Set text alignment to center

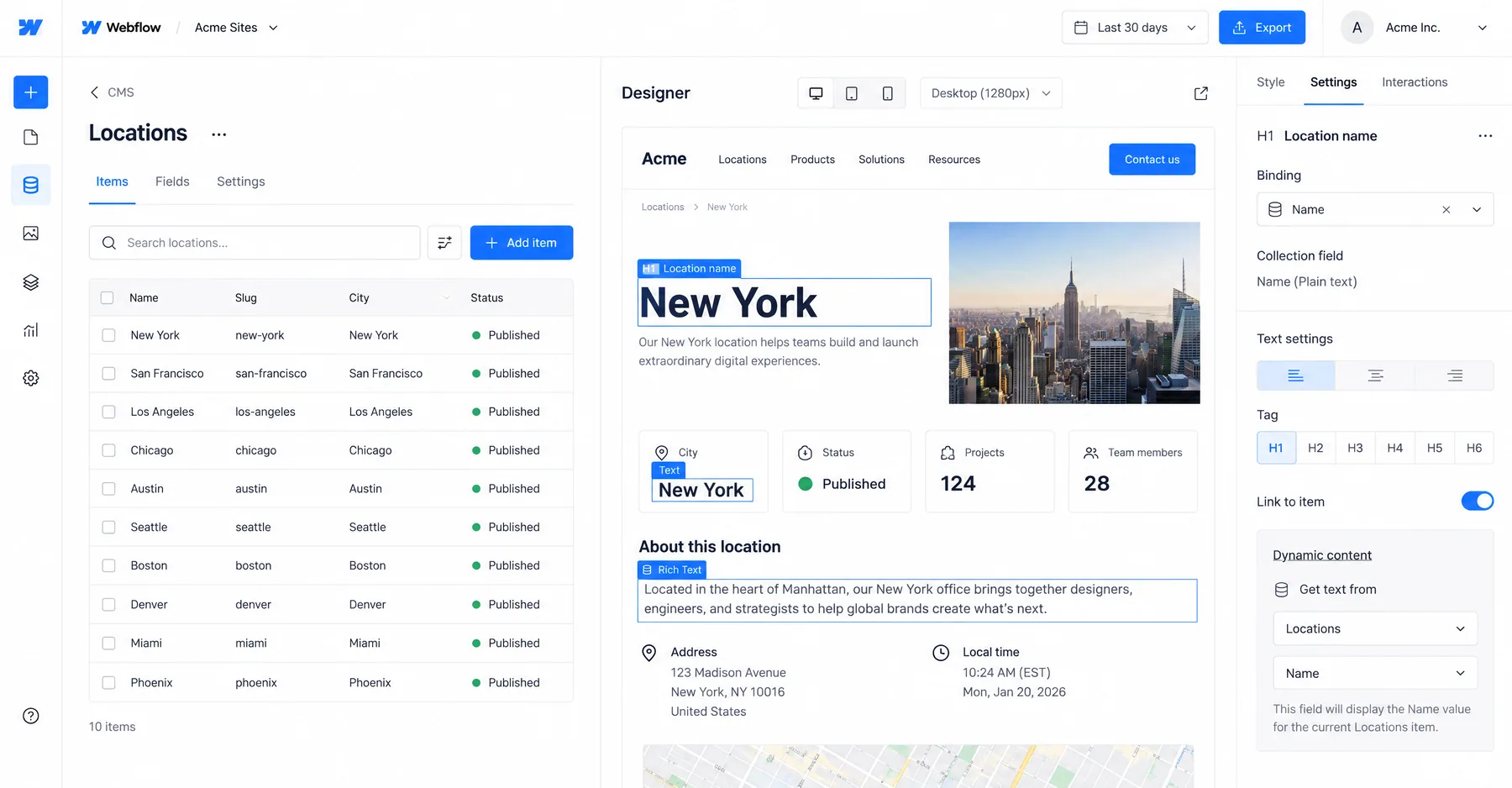[1375, 376]
